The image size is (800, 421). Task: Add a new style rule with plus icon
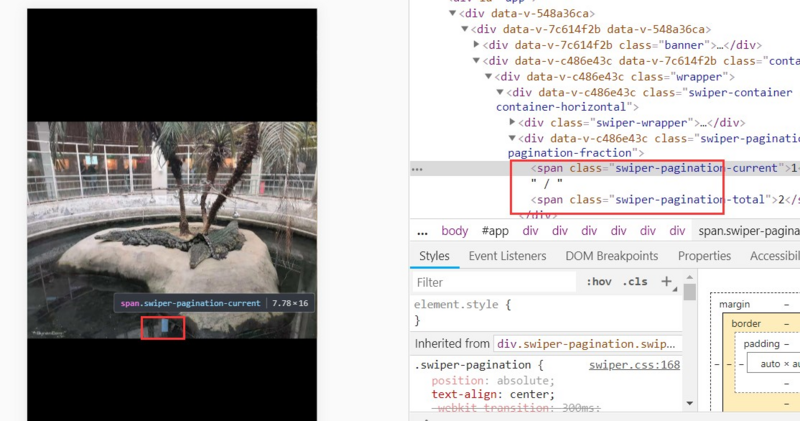click(666, 281)
